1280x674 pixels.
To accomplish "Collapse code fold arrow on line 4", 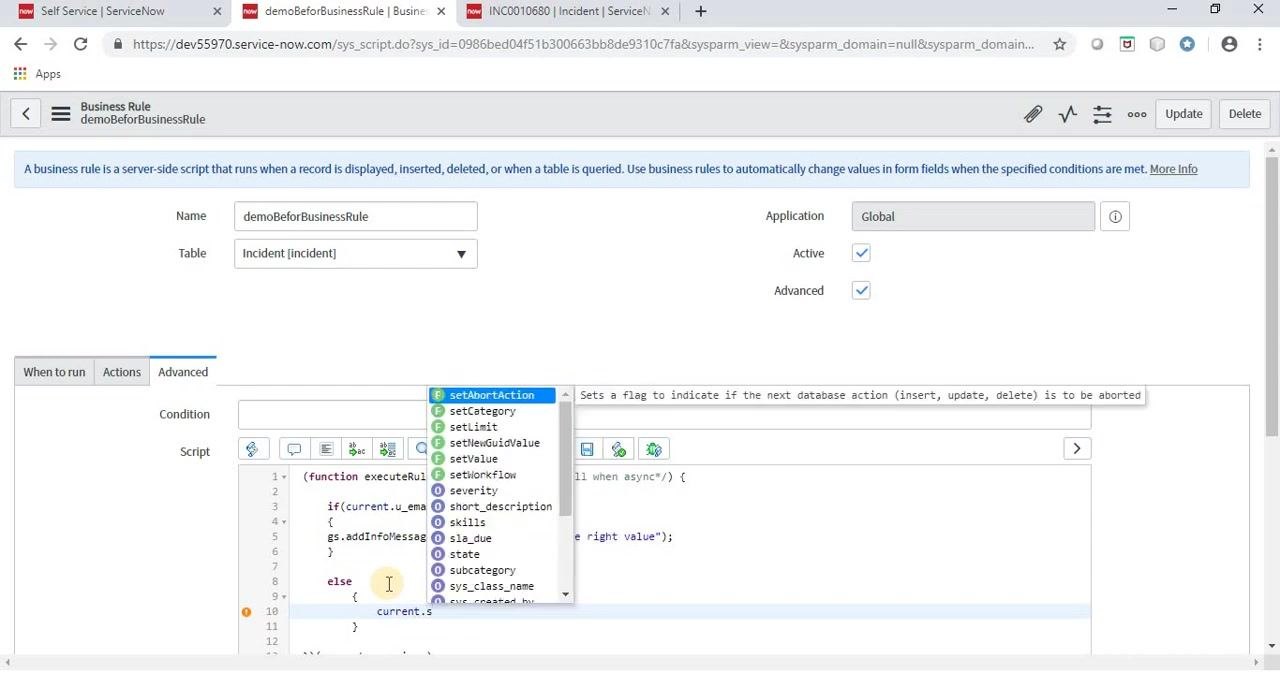I will pyautogui.click(x=284, y=522).
